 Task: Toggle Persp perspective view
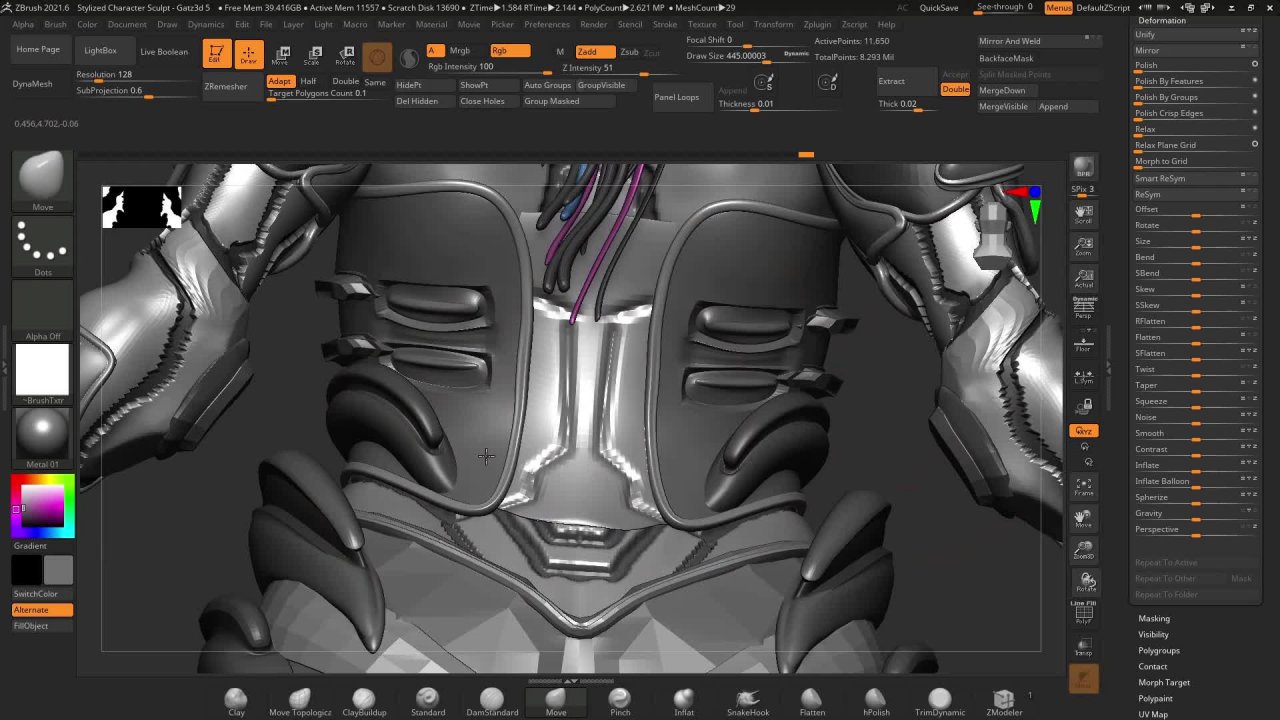tap(1084, 308)
